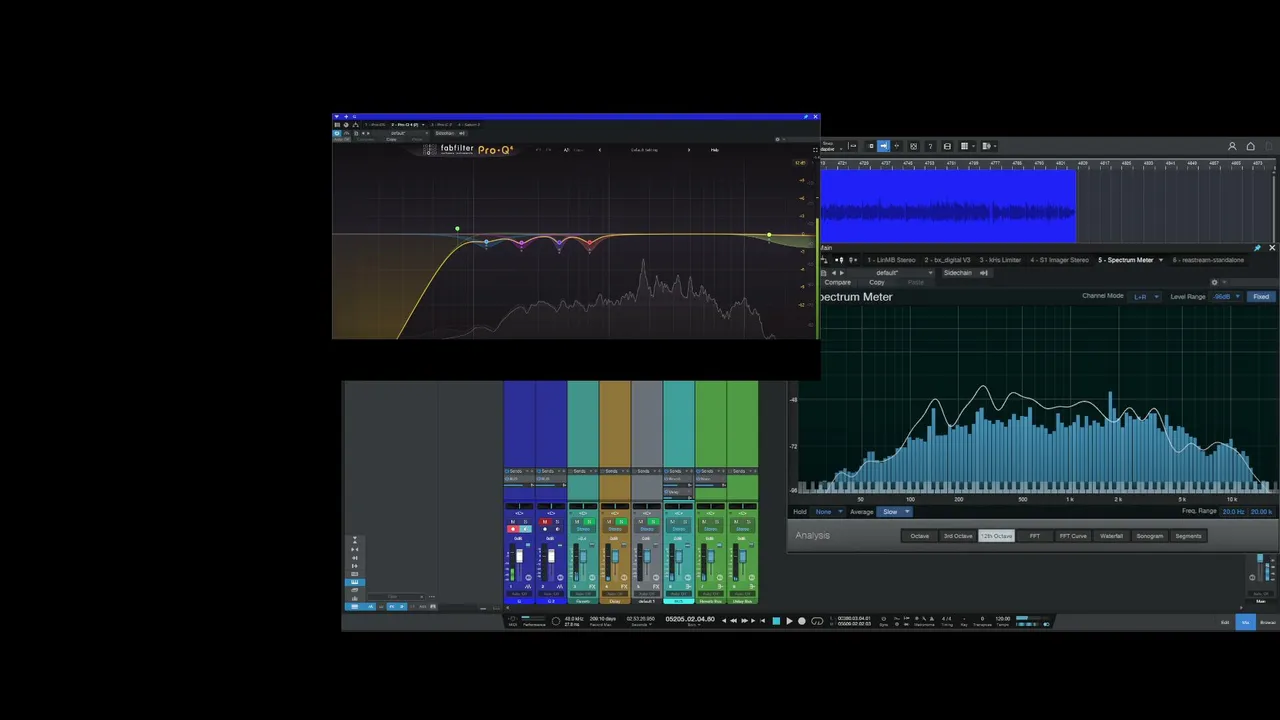Toggle record arm on first blue channel
Viewport: 1280px width, 720px height.
click(x=513, y=529)
